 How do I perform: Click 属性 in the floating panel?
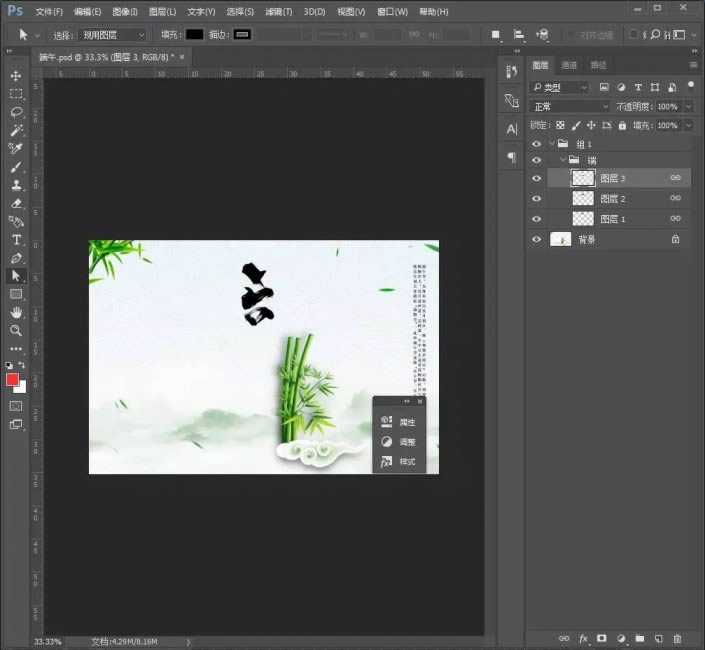coord(400,422)
